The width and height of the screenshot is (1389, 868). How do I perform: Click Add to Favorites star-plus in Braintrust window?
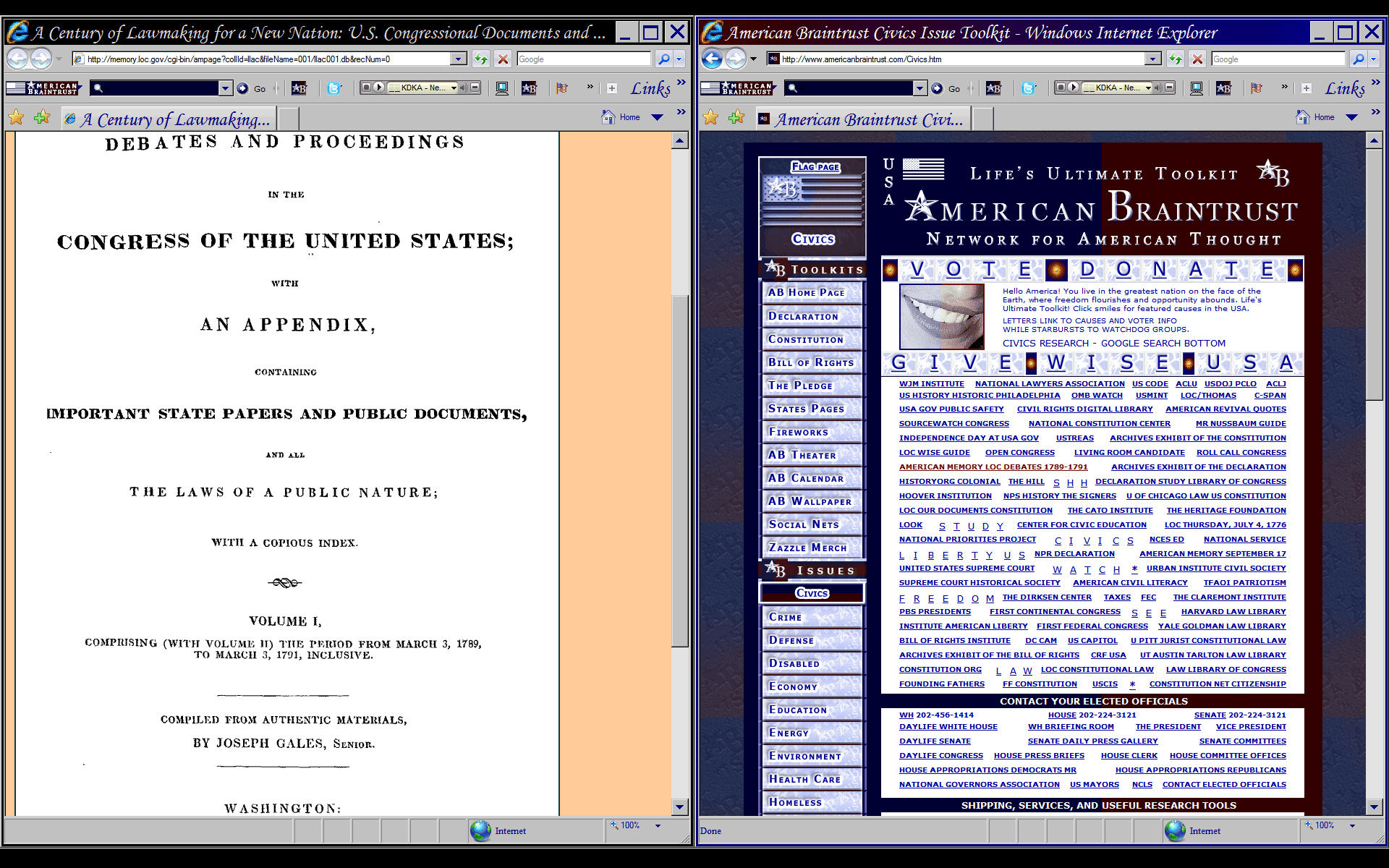[x=736, y=117]
